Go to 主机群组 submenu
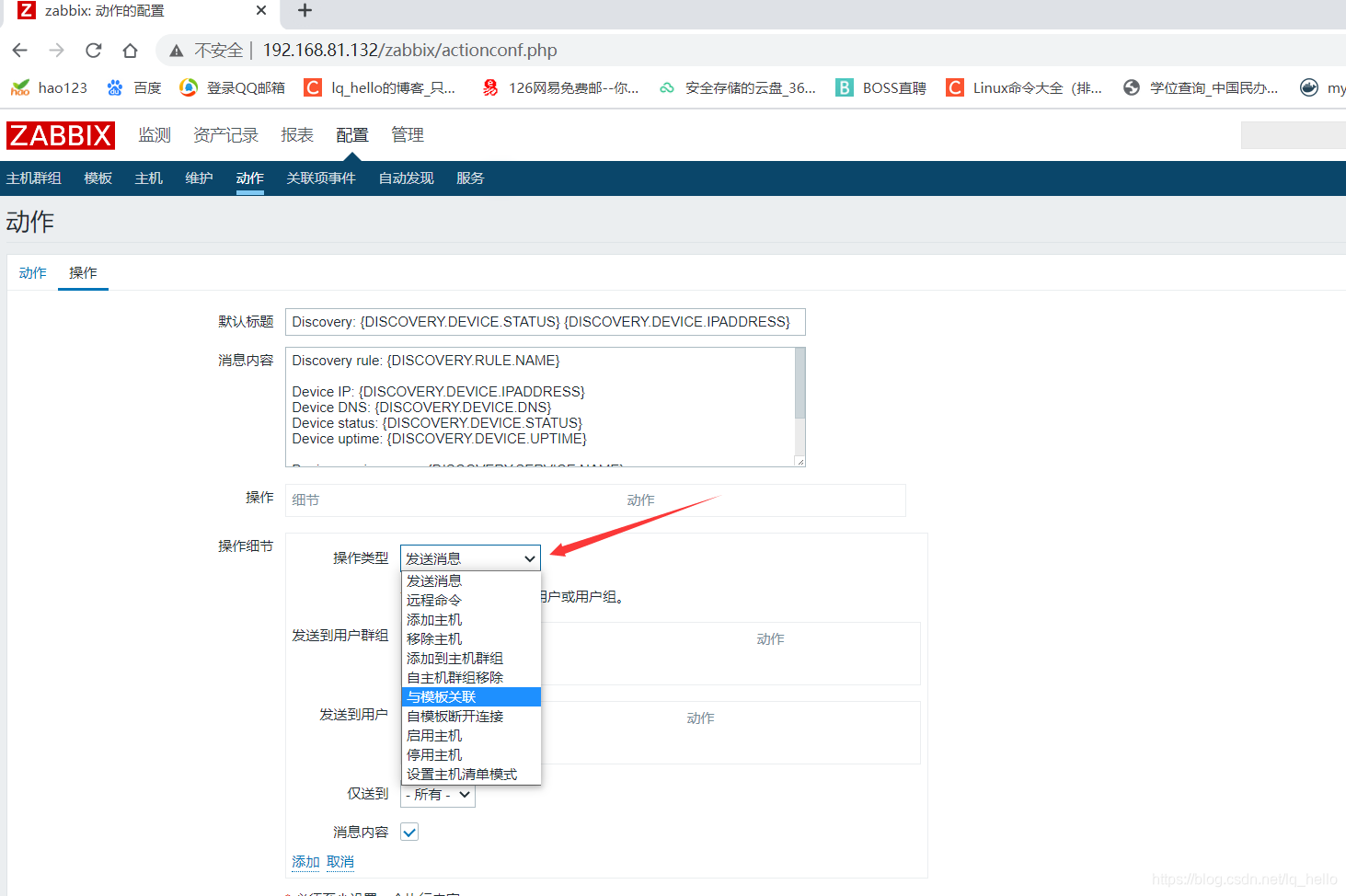 coord(34,178)
